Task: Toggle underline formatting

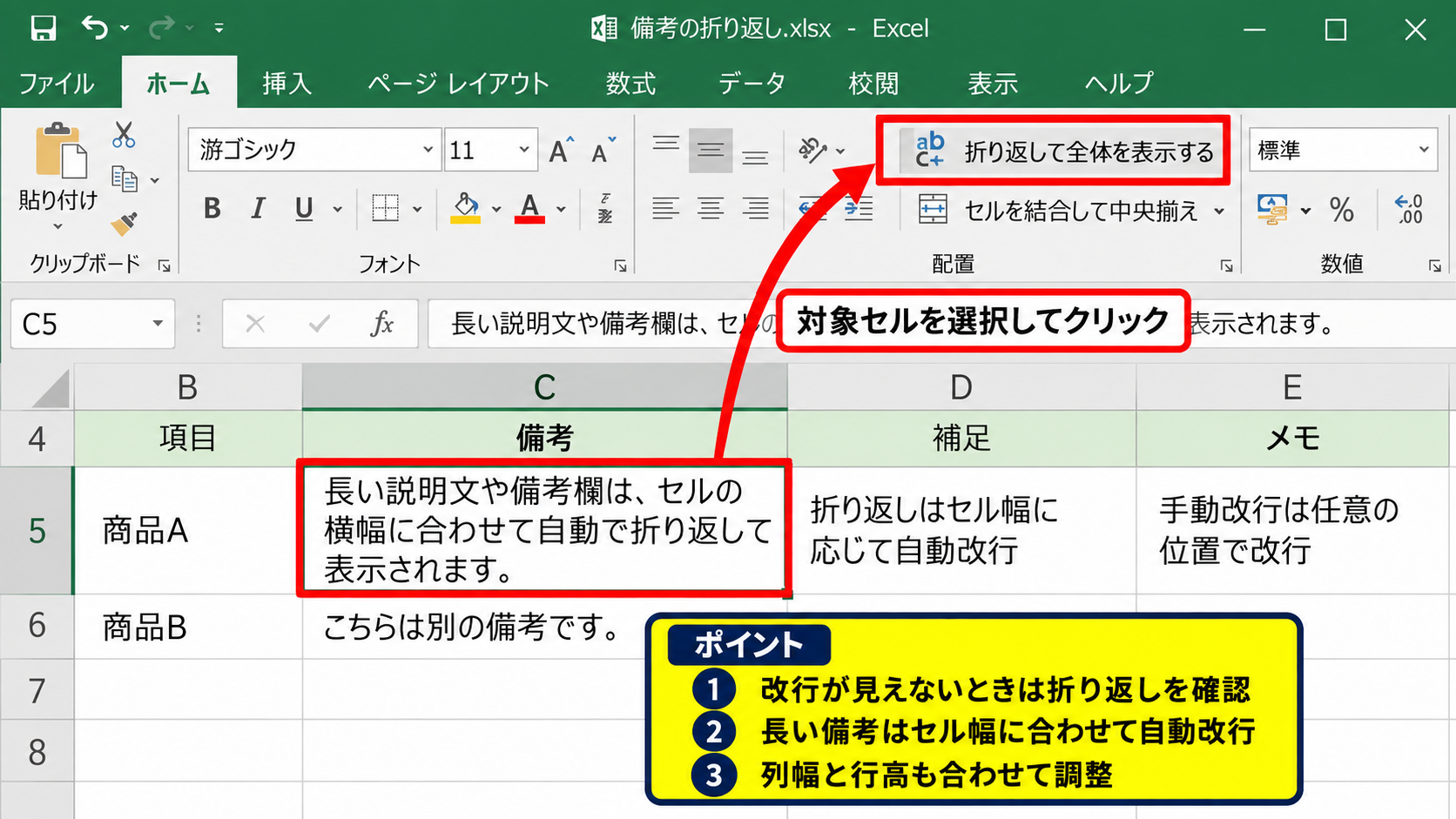Action: pyautogui.click(x=304, y=208)
